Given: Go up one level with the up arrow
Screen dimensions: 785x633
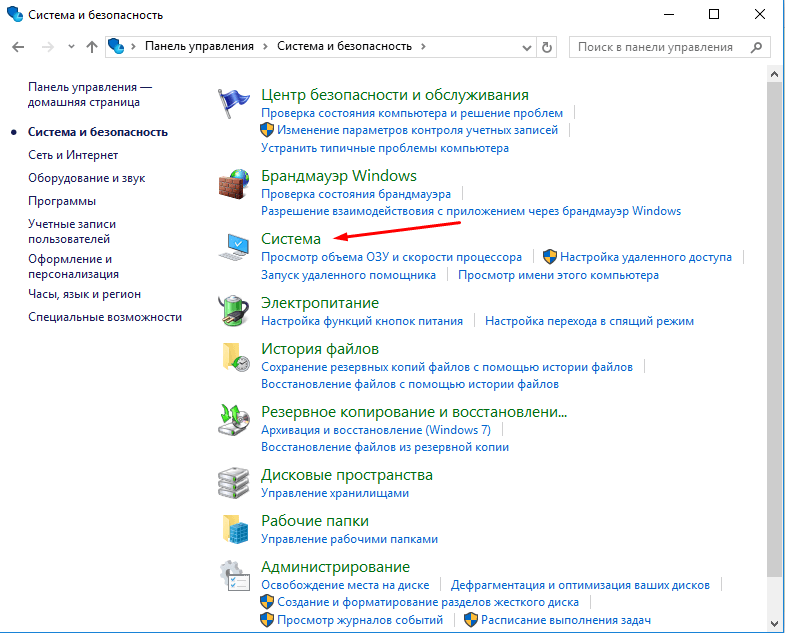Looking at the screenshot, I should click(x=92, y=47).
